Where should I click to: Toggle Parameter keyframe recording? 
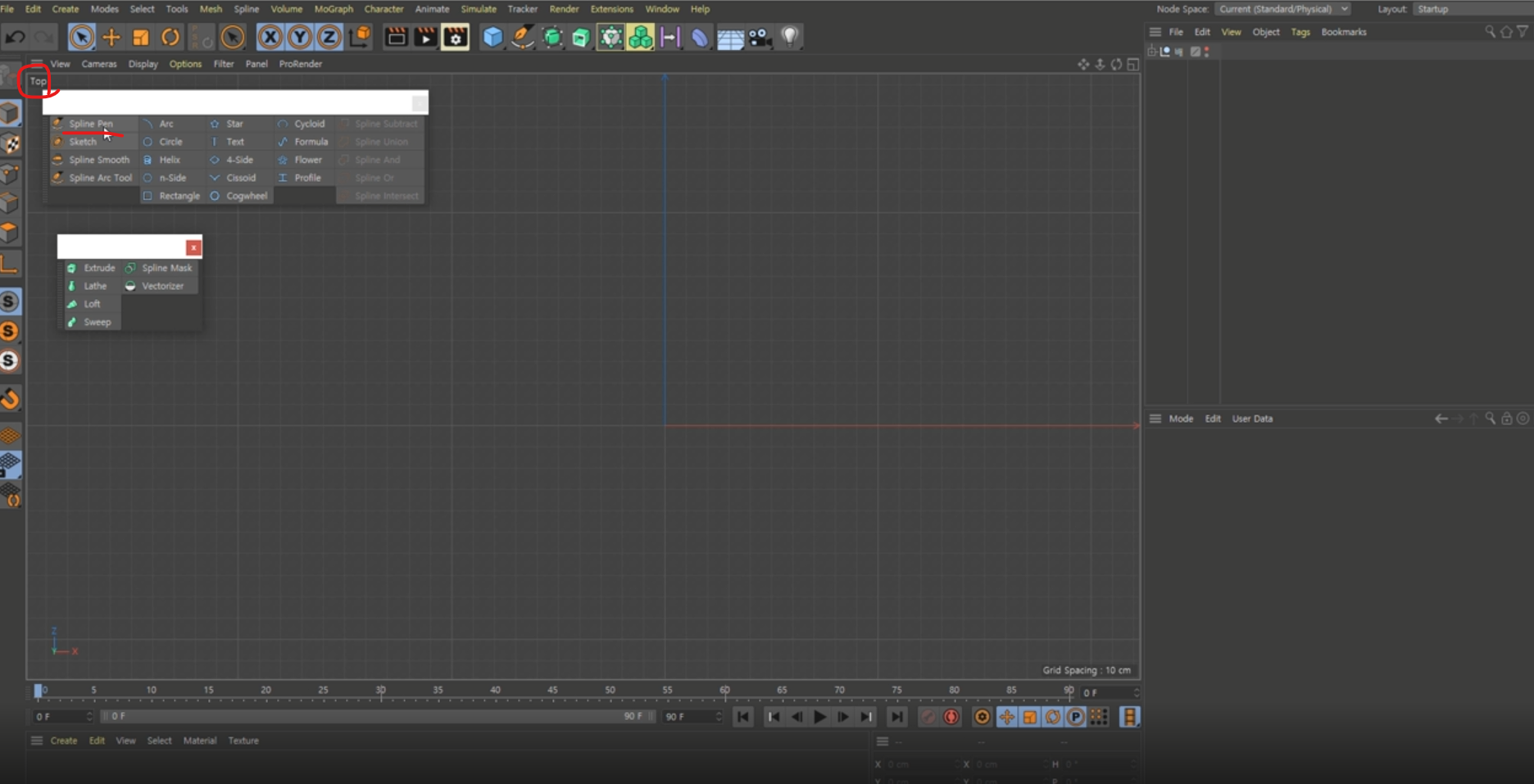click(1076, 717)
